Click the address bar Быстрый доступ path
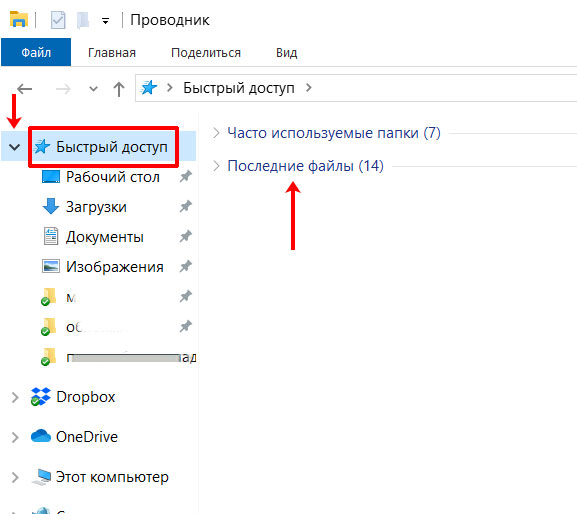Image resolution: width=577 pixels, height=514 pixels. [239, 88]
